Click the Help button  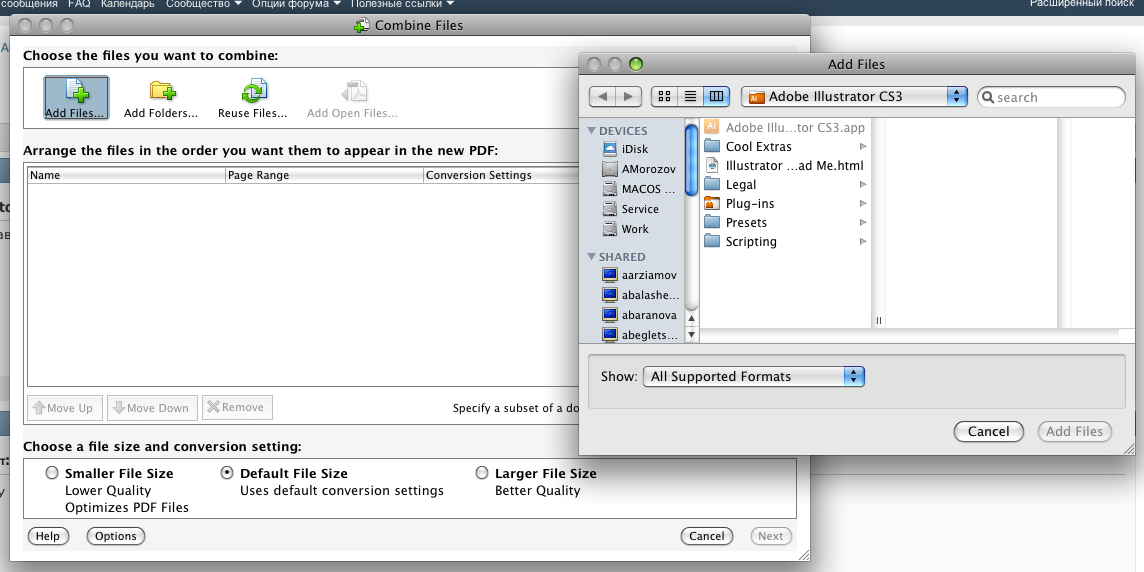[47, 536]
